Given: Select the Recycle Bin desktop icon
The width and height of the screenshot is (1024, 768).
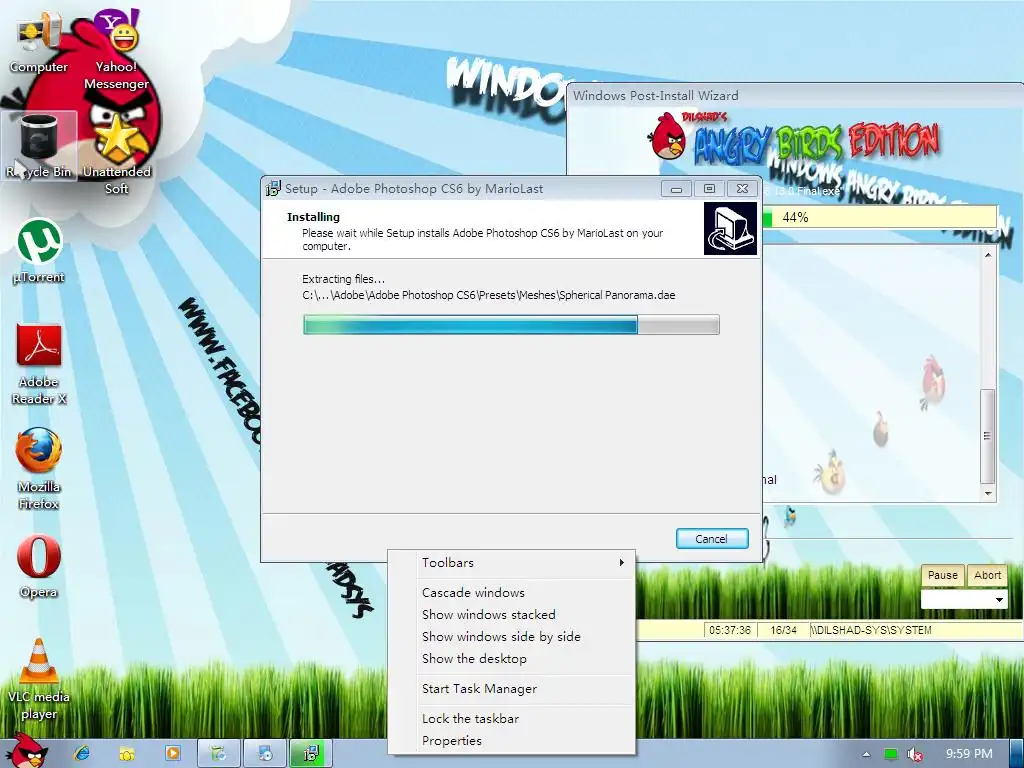Looking at the screenshot, I should [39, 146].
